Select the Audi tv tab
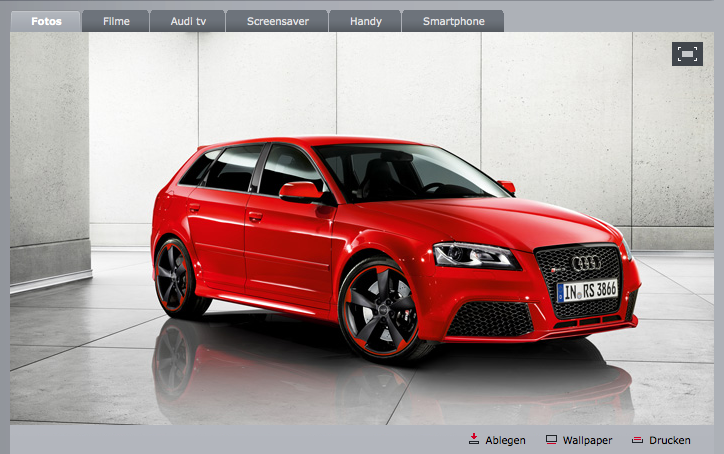The width and height of the screenshot is (724, 454). (x=188, y=21)
